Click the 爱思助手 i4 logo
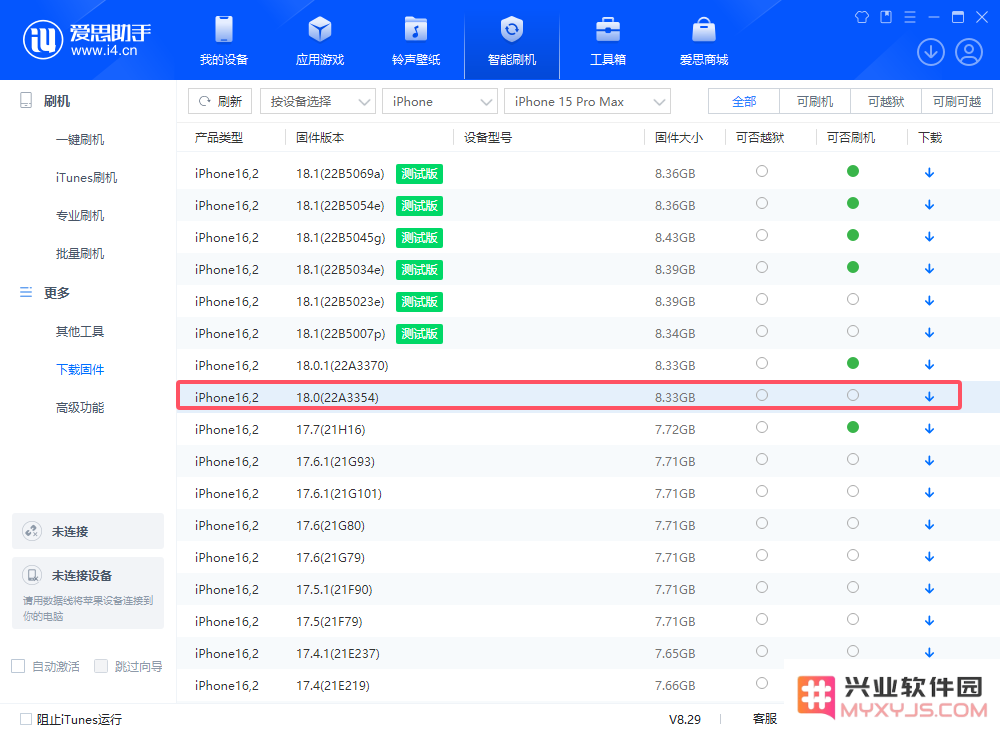This screenshot has height=734, width=1000. click(x=87, y=40)
